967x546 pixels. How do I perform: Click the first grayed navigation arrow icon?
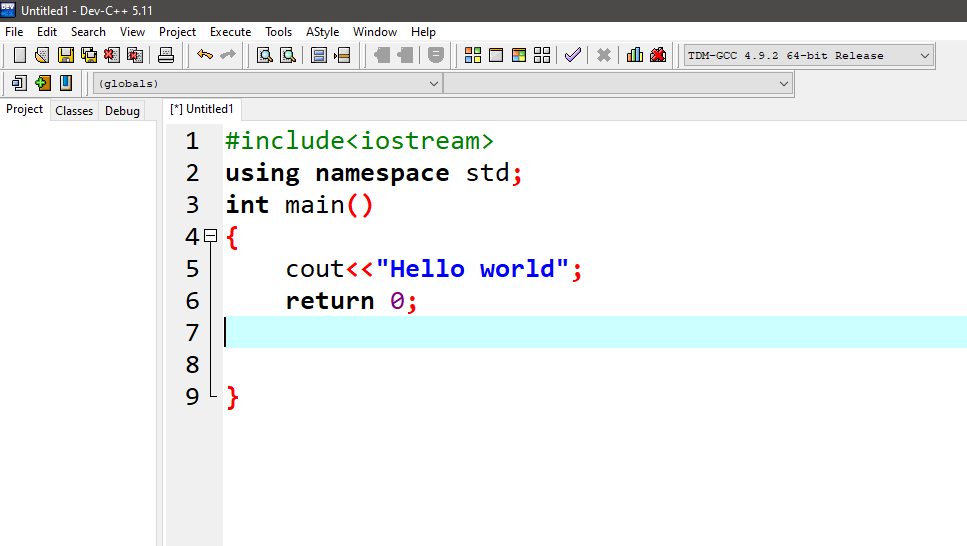(382, 56)
